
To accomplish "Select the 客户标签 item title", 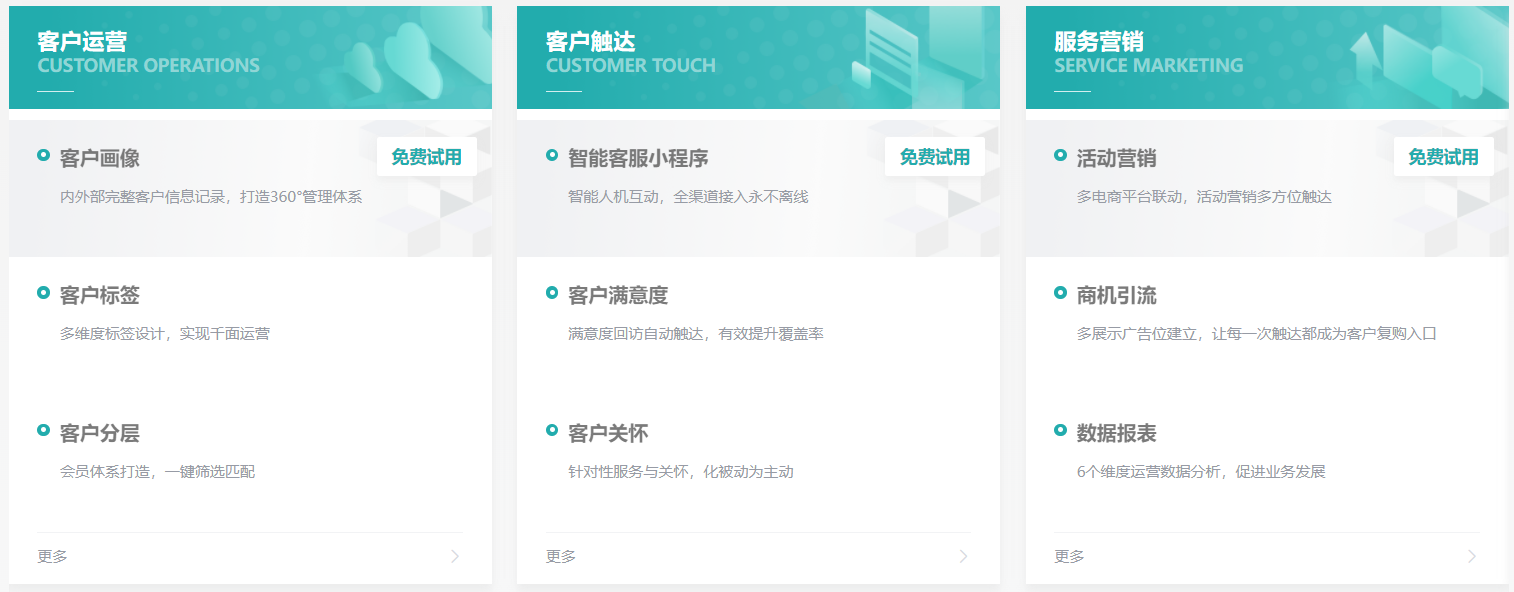I will (x=100, y=295).
